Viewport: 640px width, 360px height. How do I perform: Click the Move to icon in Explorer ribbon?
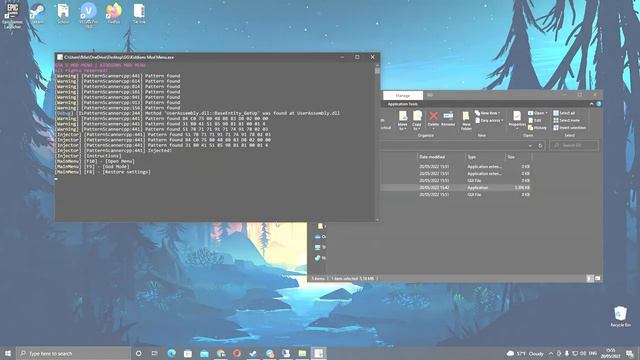[x=402, y=120]
